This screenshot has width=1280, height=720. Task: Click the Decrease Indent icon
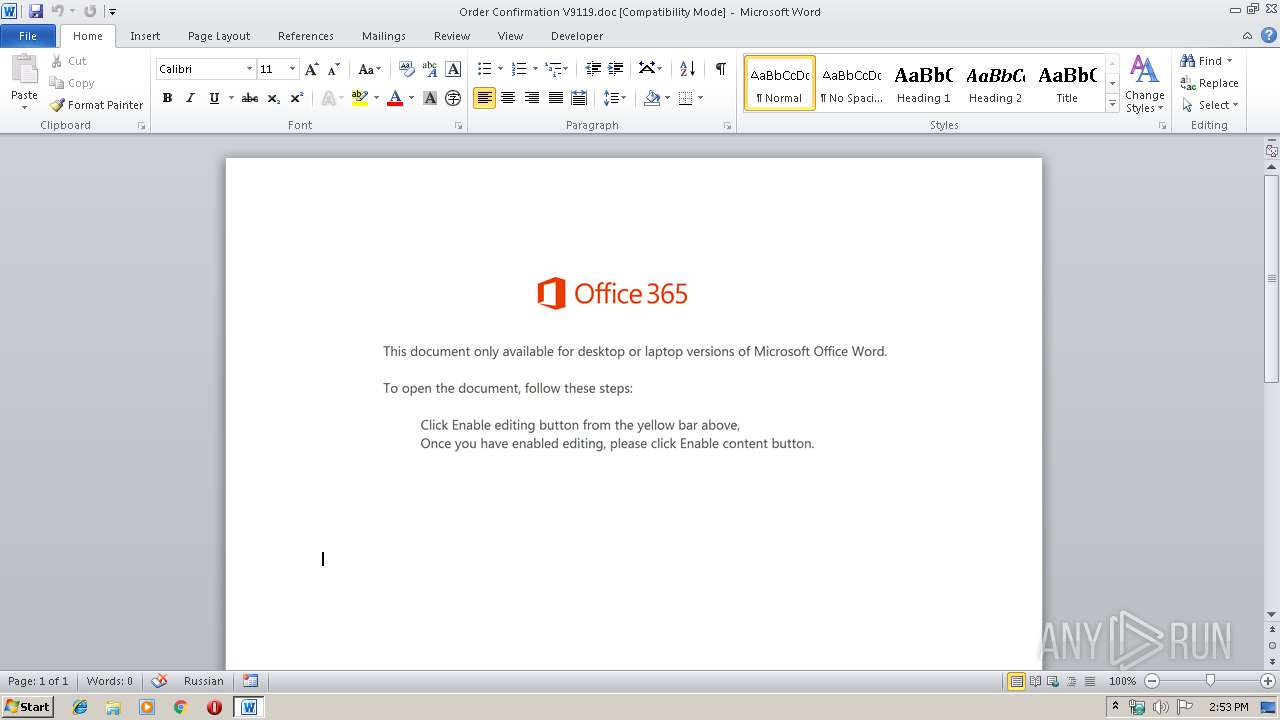pos(593,69)
